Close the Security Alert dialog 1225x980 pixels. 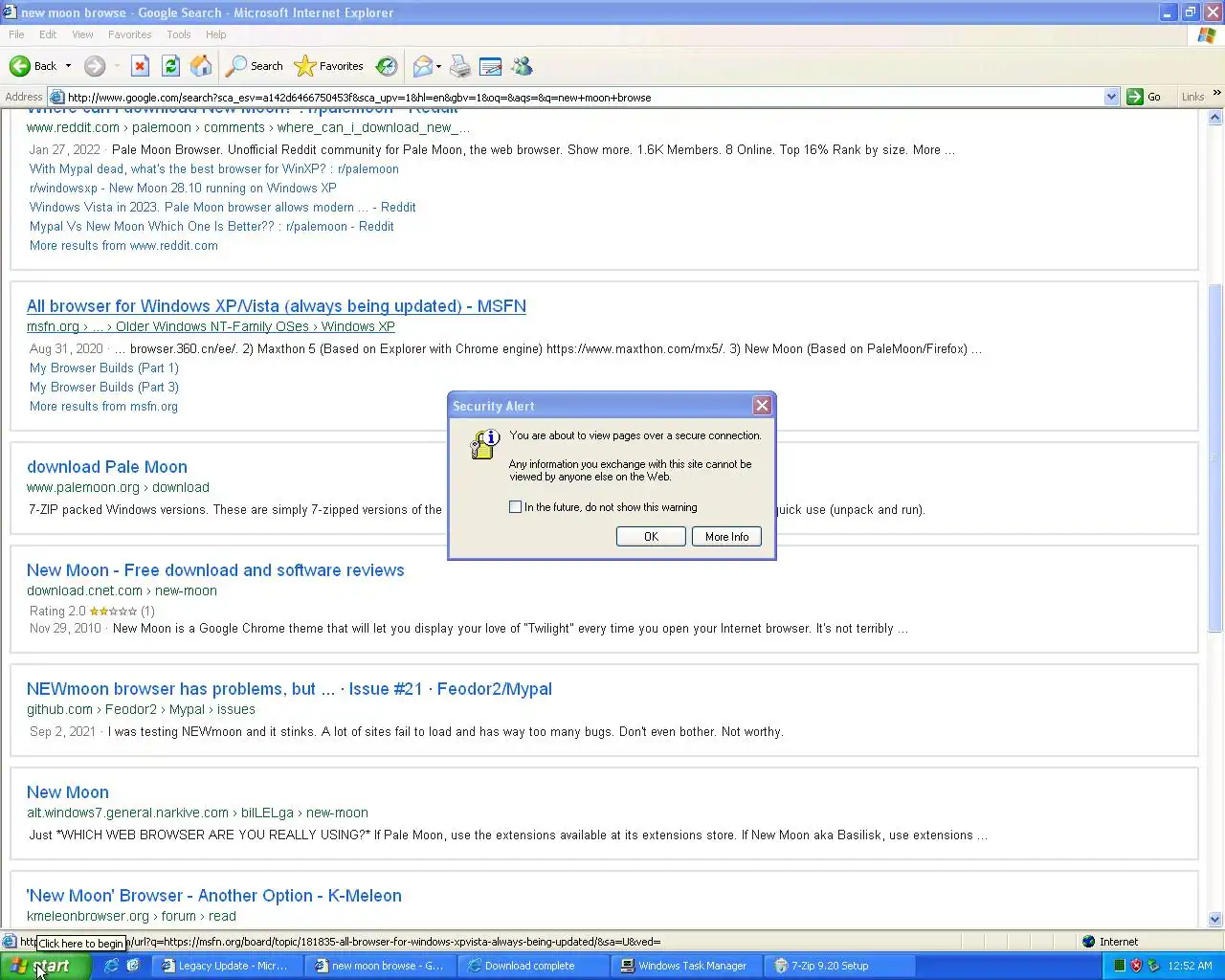[x=762, y=406]
